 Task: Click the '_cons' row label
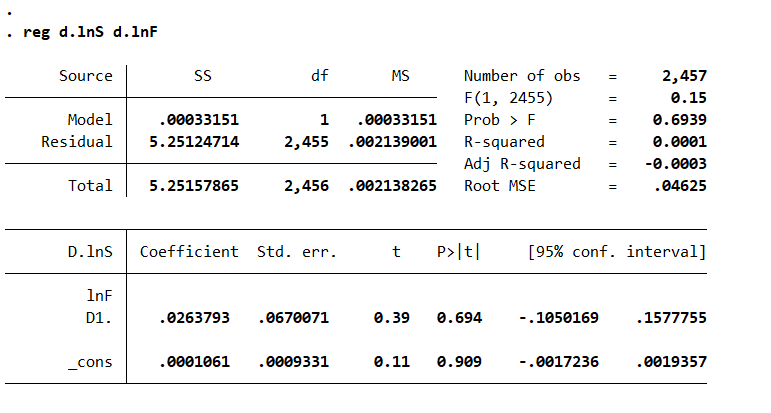click(x=90, y=362)
